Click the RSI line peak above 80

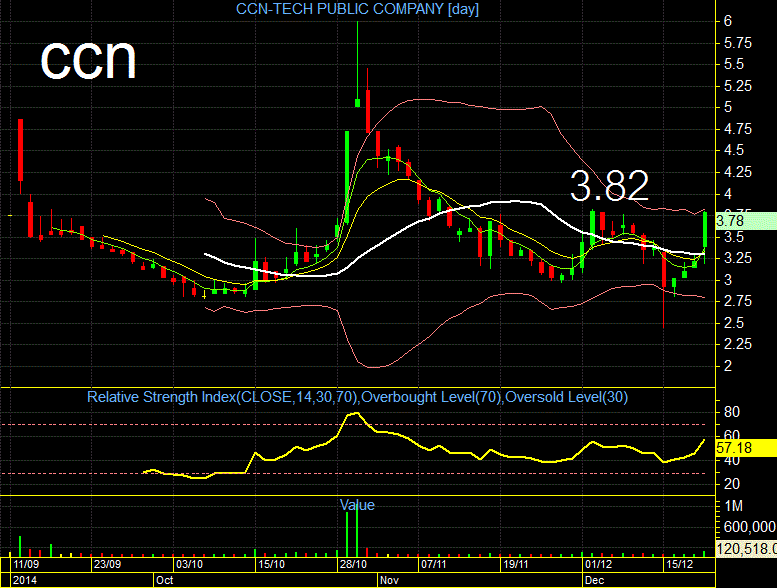point(357,413)
